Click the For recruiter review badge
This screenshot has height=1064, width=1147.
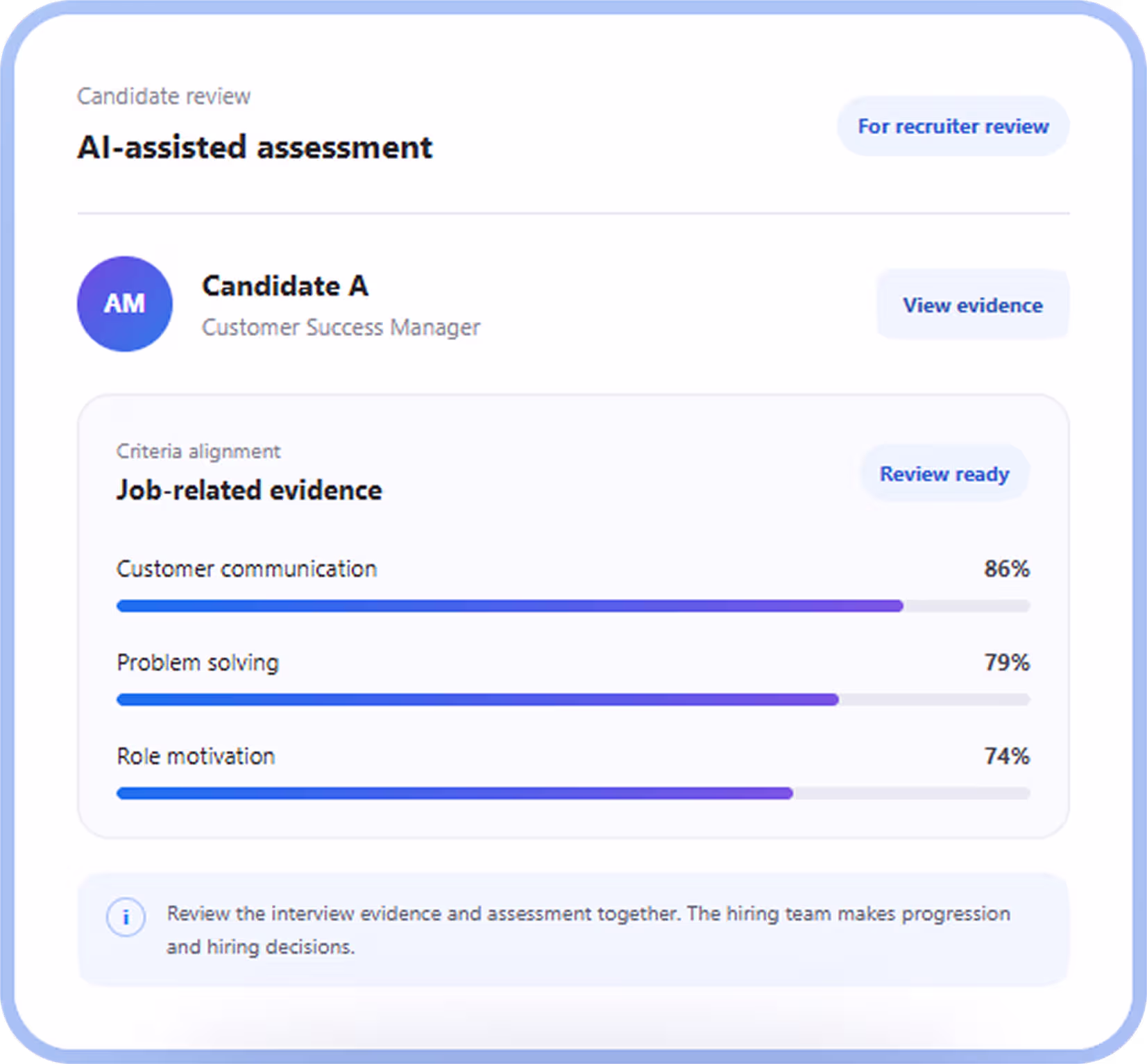click(953, 126)
